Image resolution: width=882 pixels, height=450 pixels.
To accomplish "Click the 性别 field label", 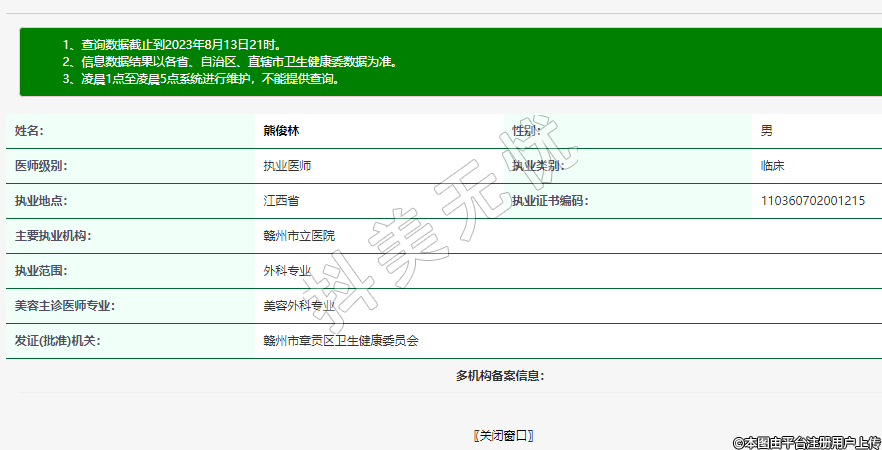I will 527,131.
